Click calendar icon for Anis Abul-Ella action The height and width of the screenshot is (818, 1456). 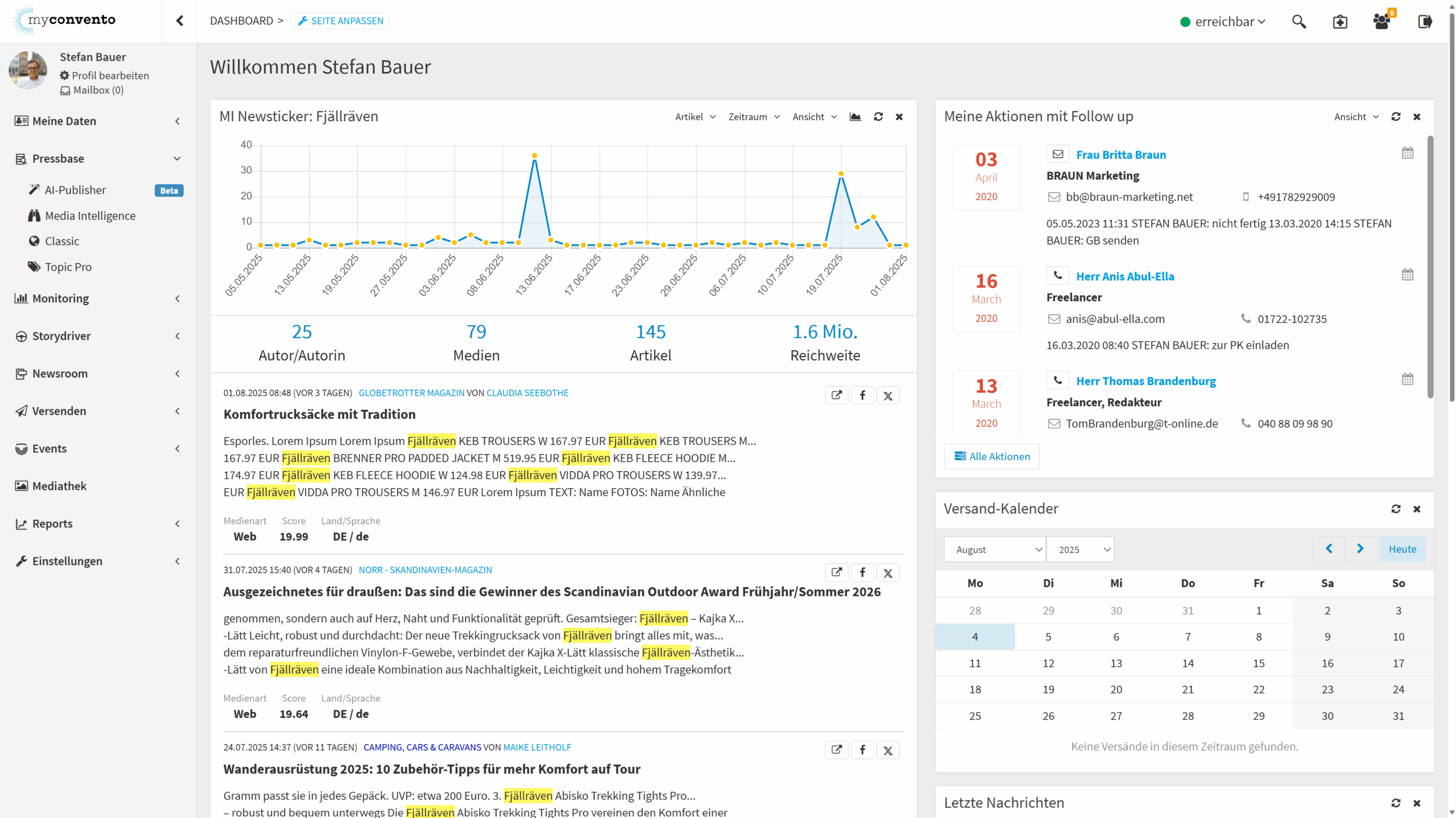click(x=1407, y=275)
